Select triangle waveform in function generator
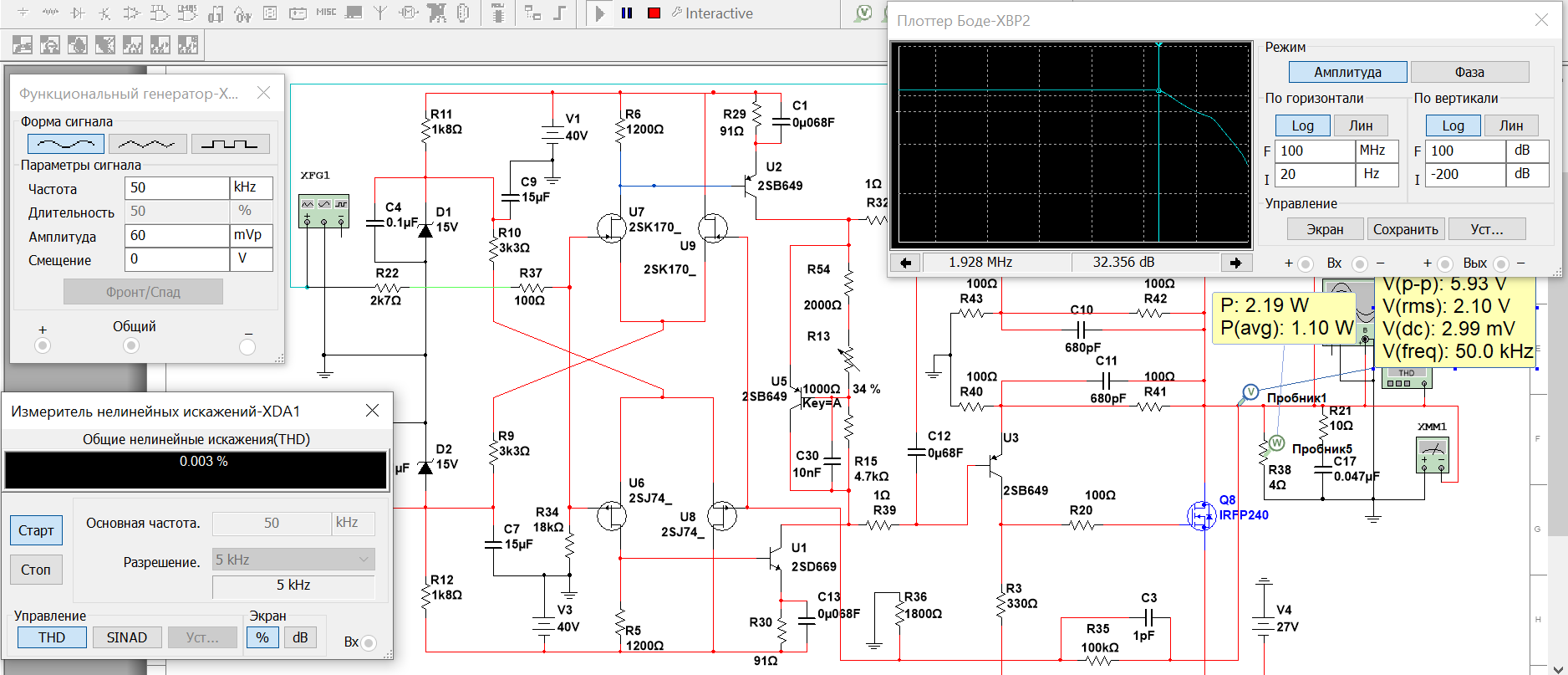The image size is (1568, 675). [148, 144]
